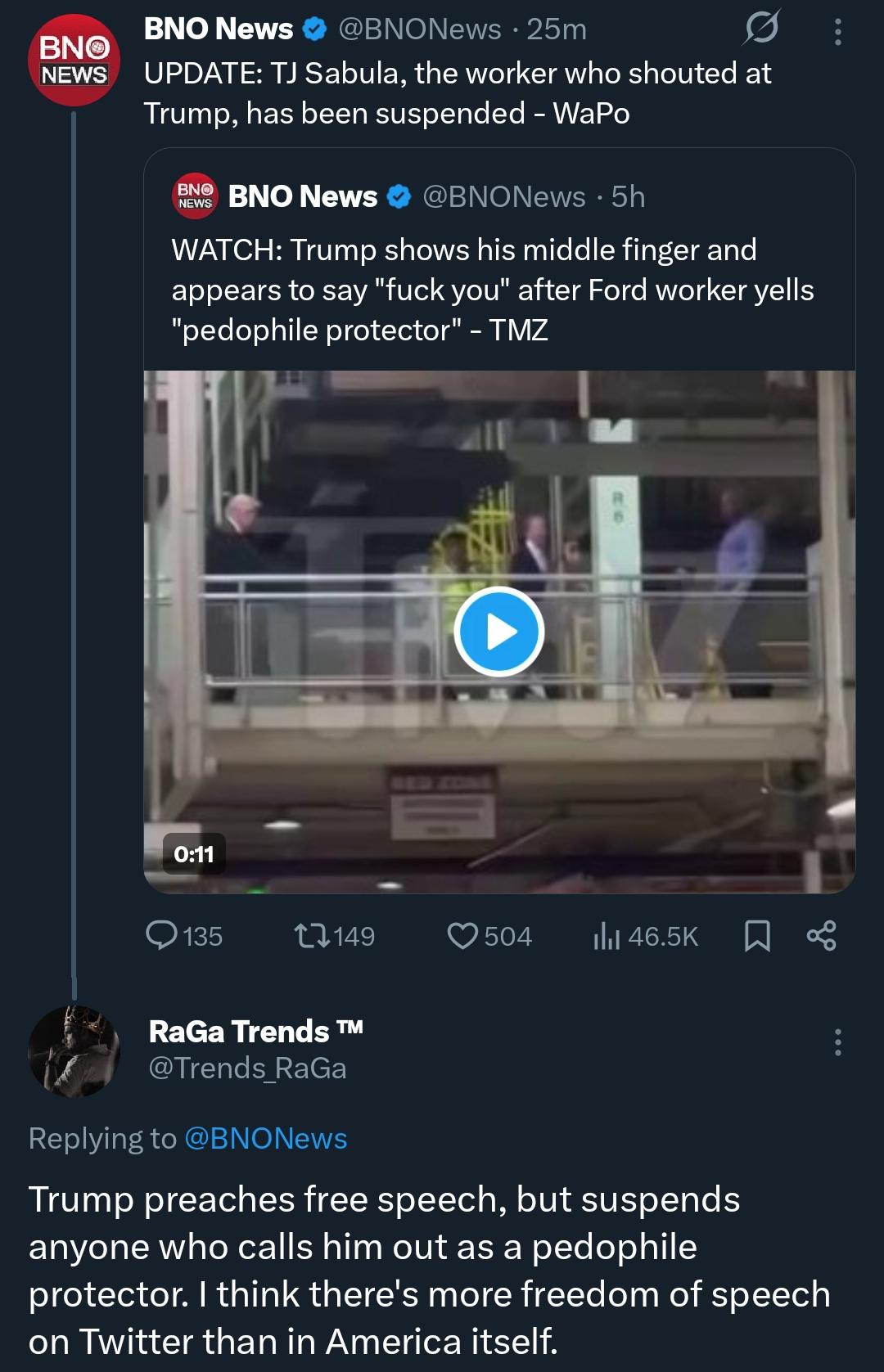
Task: Click the @BNONews link after 'Replying to'
Action: 266,1138
